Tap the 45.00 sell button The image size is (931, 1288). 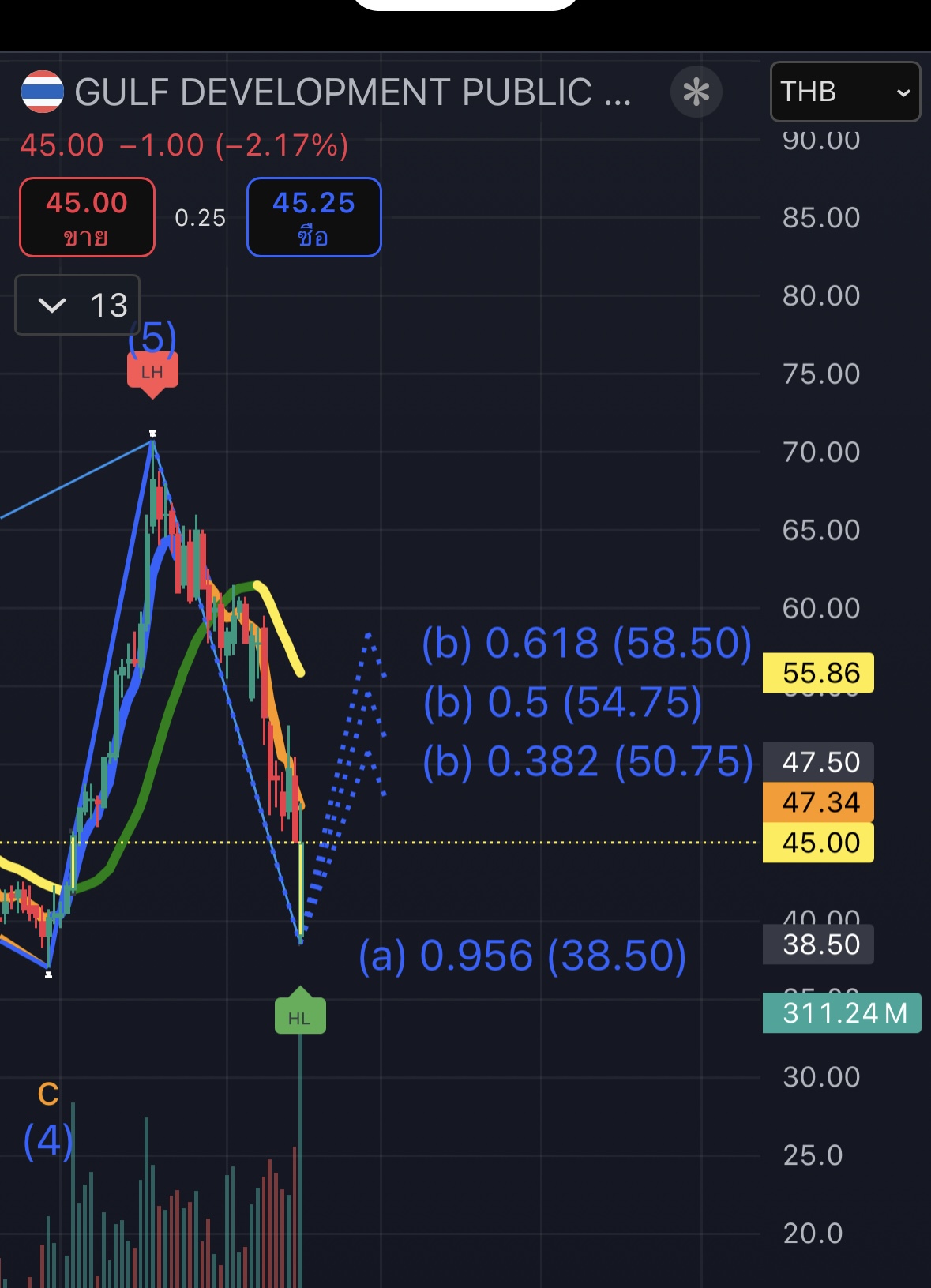(87, 217)
